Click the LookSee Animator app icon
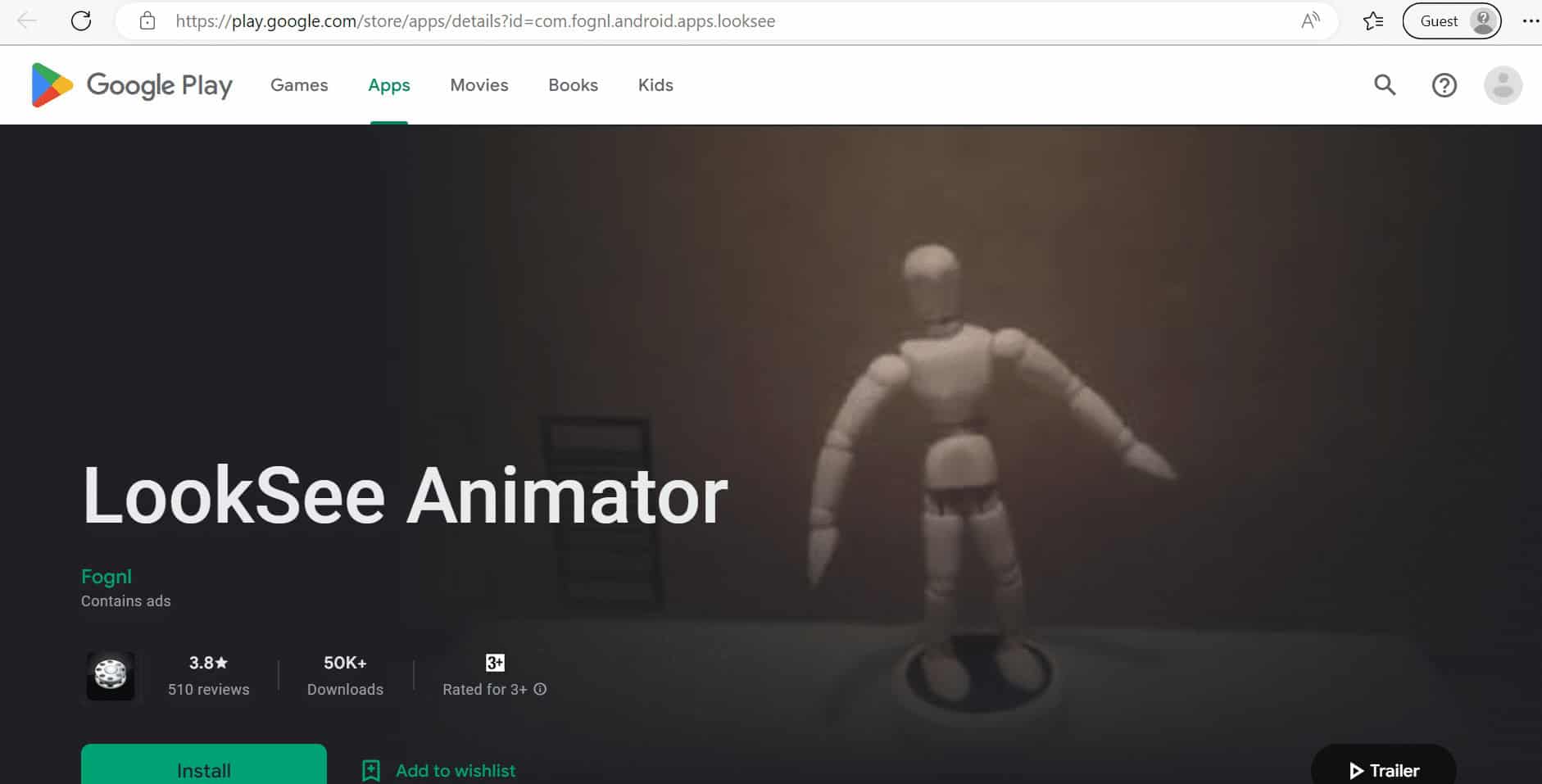Screen dimensions: 1542x784 (x=111, y=675)
